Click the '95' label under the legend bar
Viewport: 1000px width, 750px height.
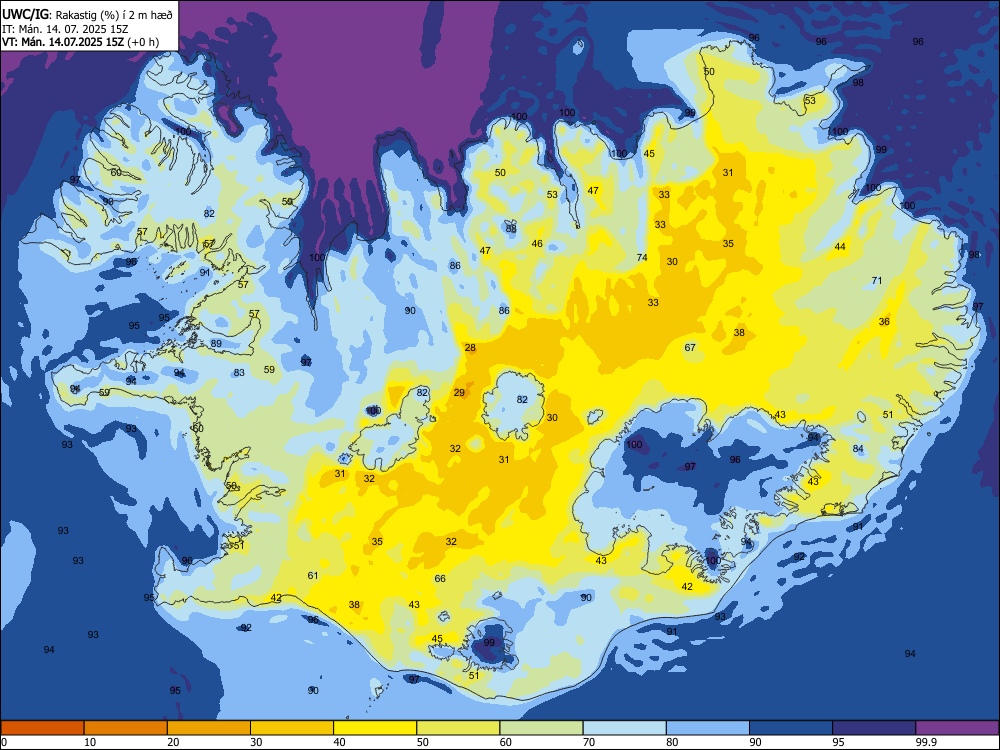[x=839, y=742]
